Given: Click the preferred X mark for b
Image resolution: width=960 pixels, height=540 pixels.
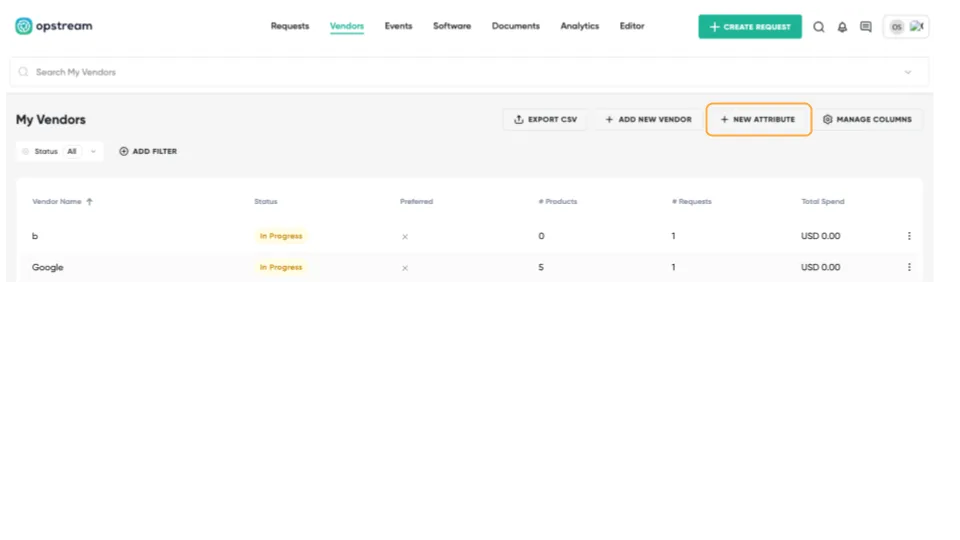Looking at the screenshot, I should [x=405, y=236].
